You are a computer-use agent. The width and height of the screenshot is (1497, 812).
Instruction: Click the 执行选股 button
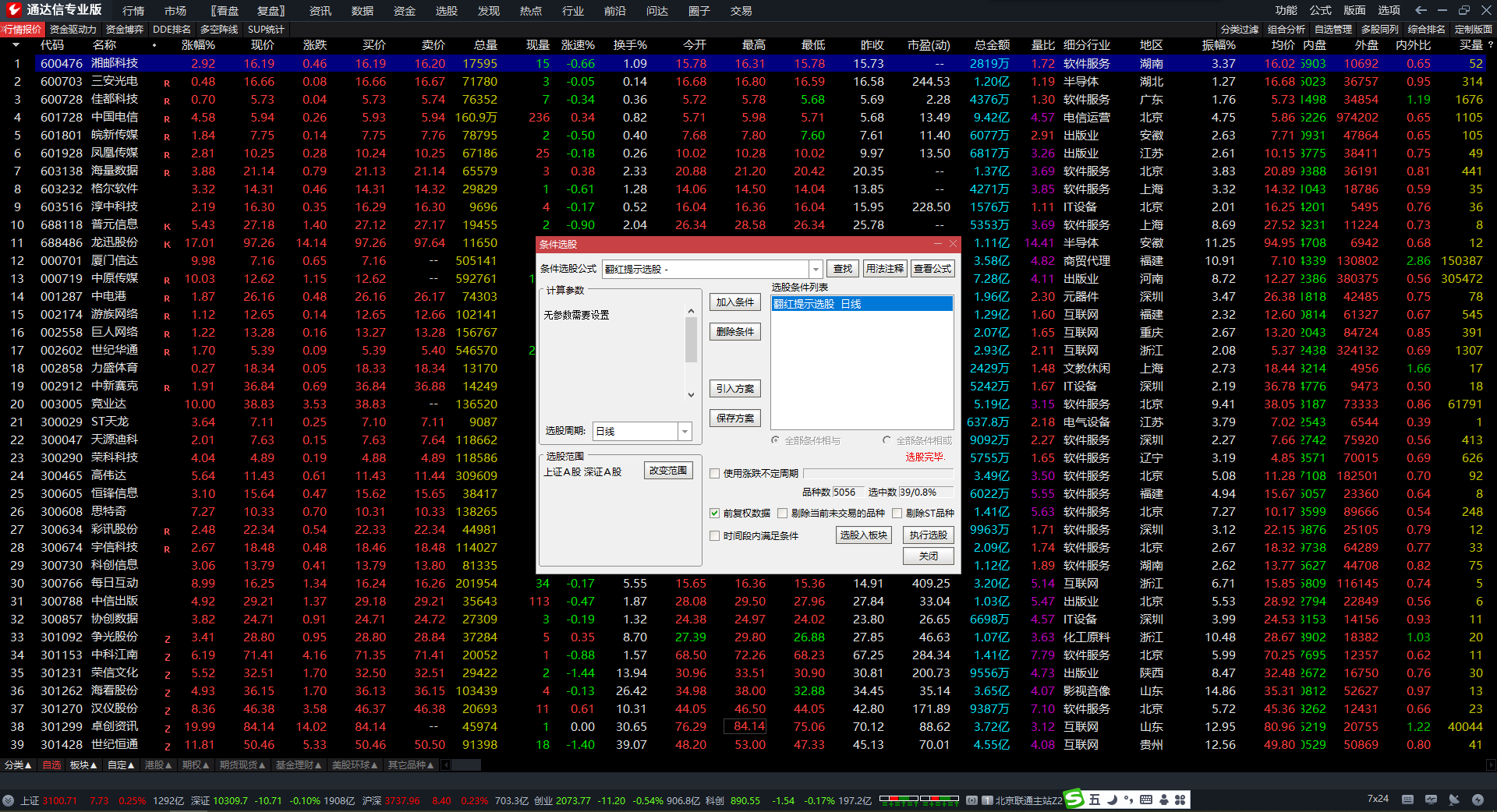coord(928,535)
